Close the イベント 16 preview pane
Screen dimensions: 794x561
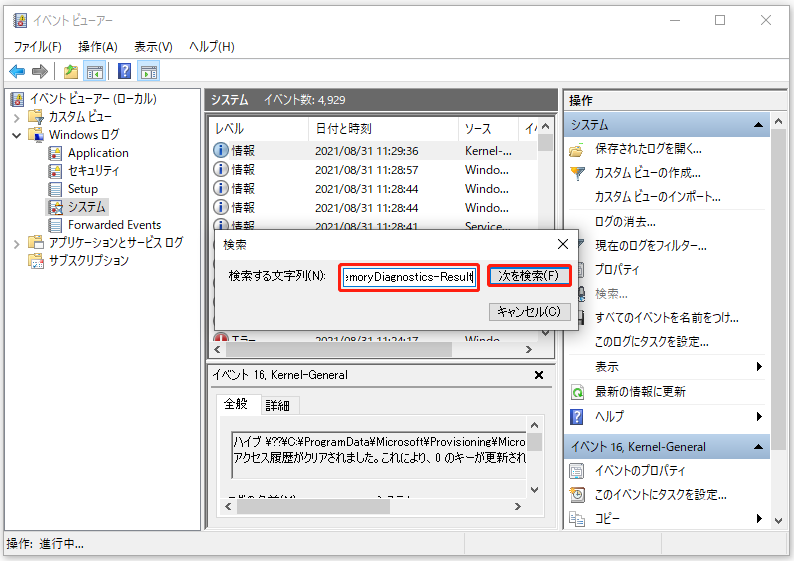[x=539, y=375]
